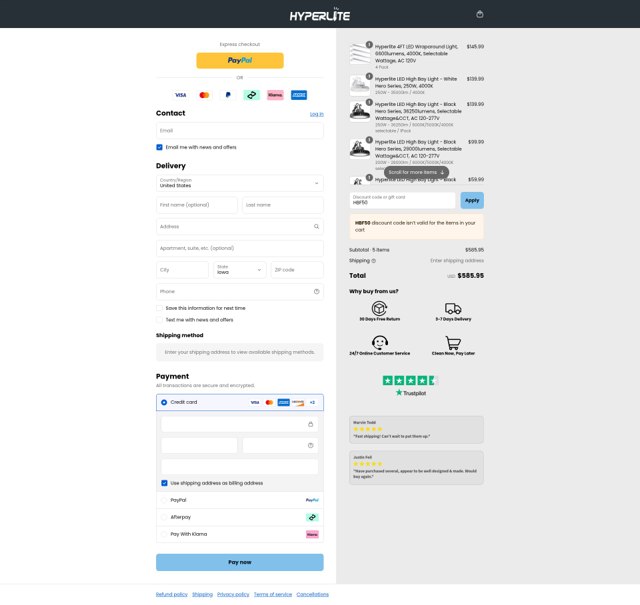Viewport: 640px width, 605px height.
Task: Open the State dropdown showing Iowa
Action: [240, 270]
